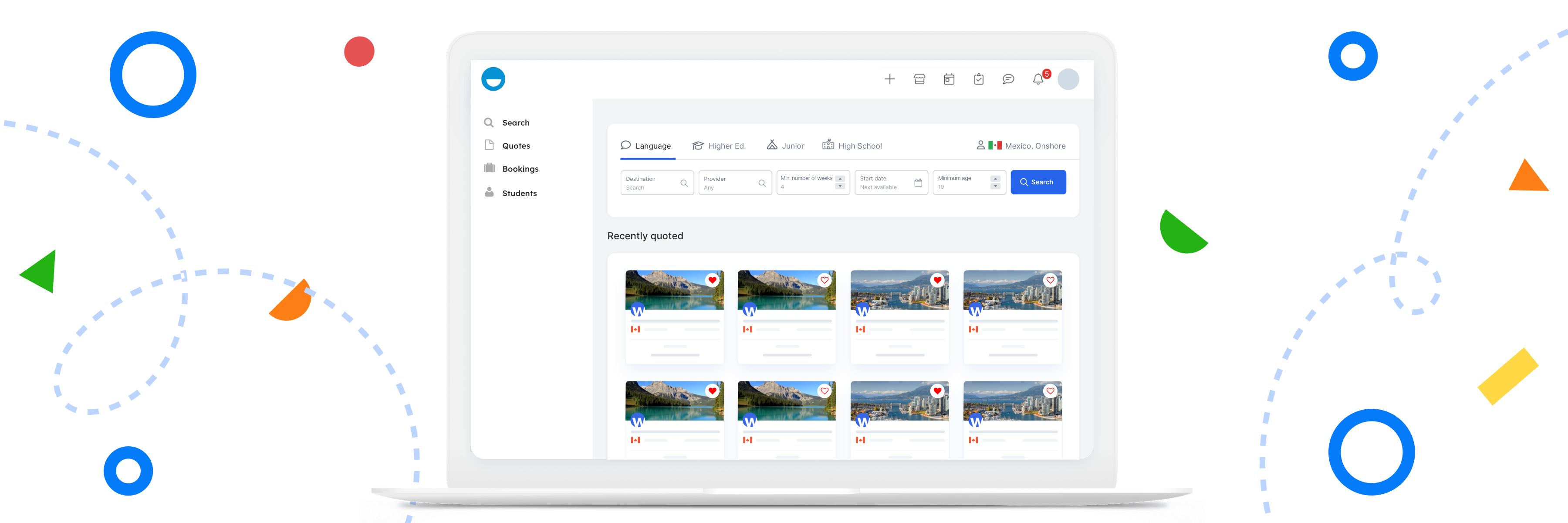Open the Start date calendar picker
Viewport: 1568px width, 523px height.
pyautogui.click(x=919, y=182)
